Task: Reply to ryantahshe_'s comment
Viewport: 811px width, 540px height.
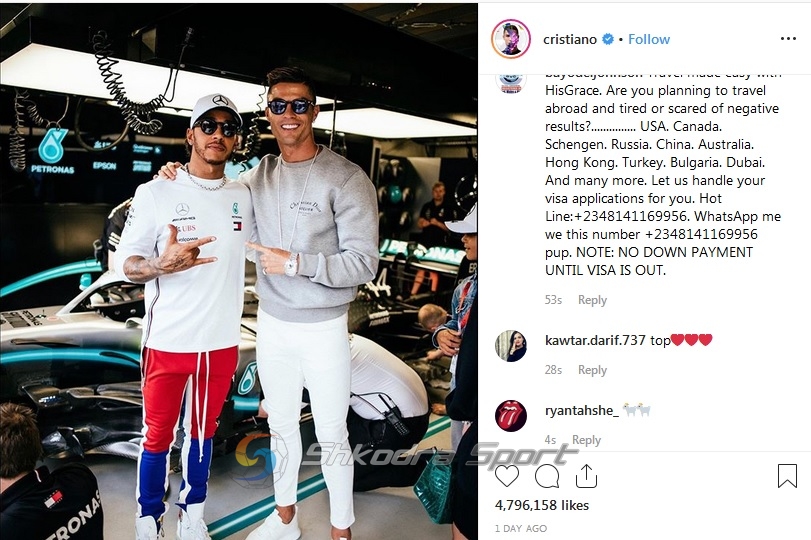Action: click(x=586, y=440)
